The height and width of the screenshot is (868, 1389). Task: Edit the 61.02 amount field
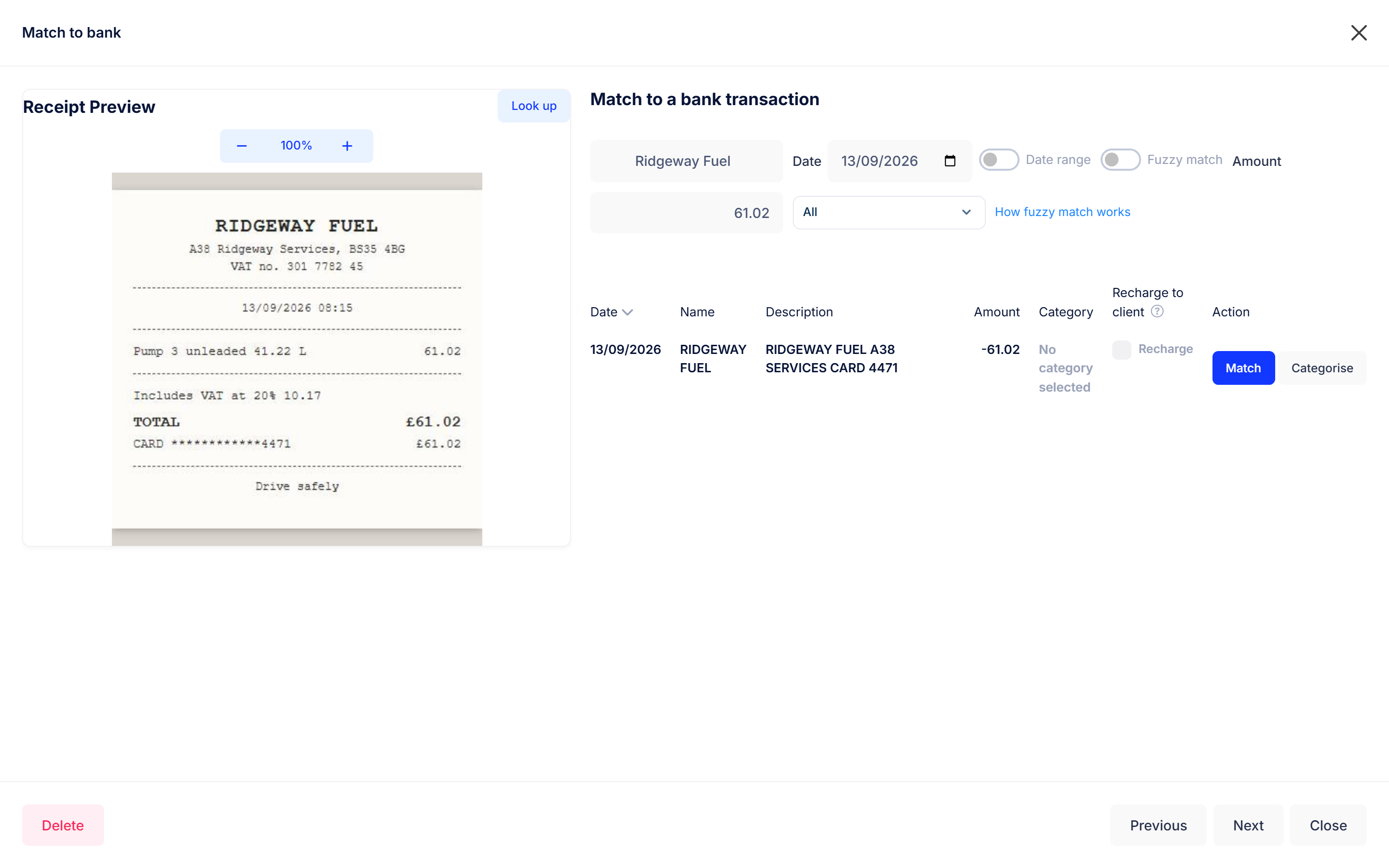(686, 212)
